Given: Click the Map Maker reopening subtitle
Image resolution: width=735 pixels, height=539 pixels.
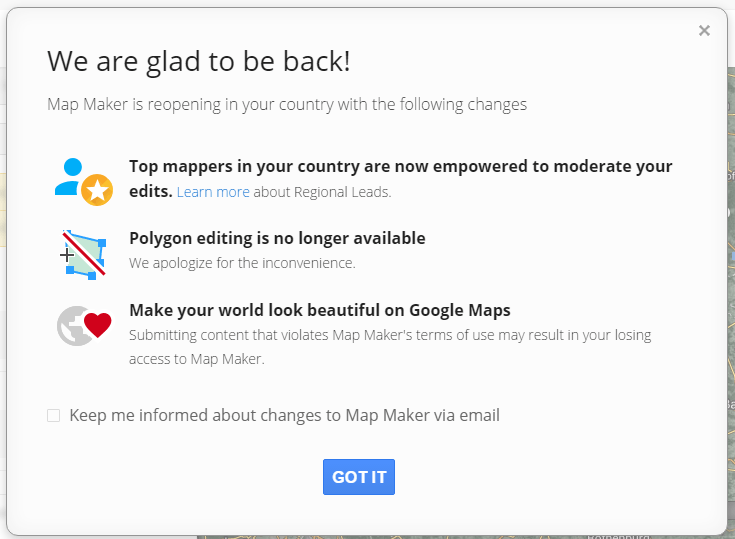Looking at the screenshot, I should [x=287, y=104].
